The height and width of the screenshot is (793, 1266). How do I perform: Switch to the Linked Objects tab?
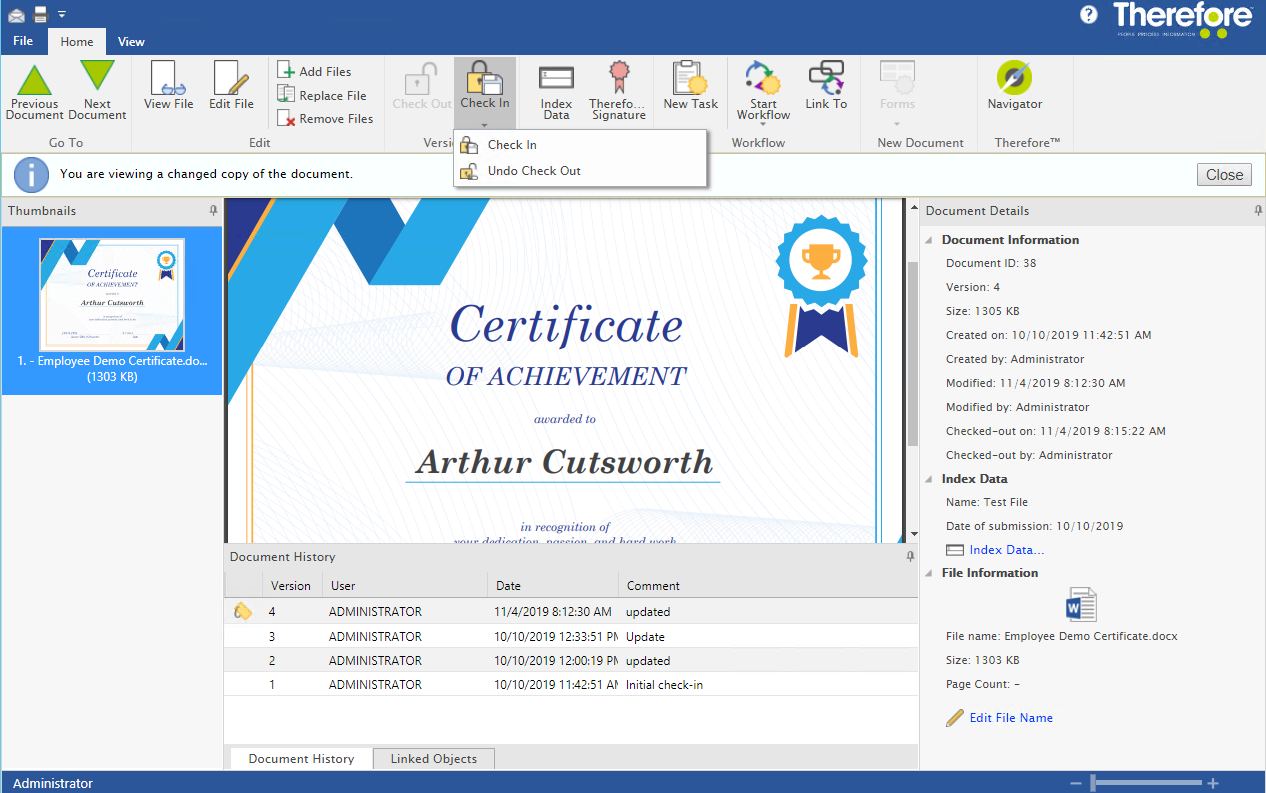point(433,759)
